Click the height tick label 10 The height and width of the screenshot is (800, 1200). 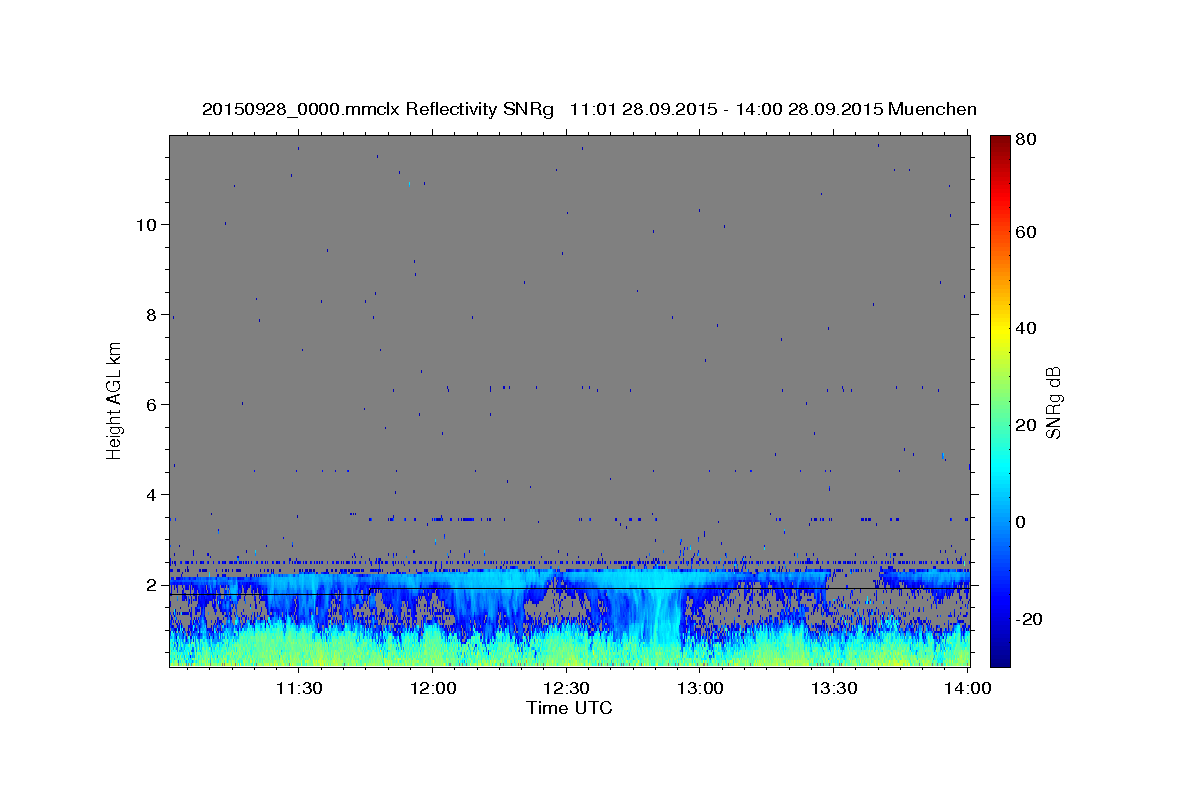pos(147,224)
